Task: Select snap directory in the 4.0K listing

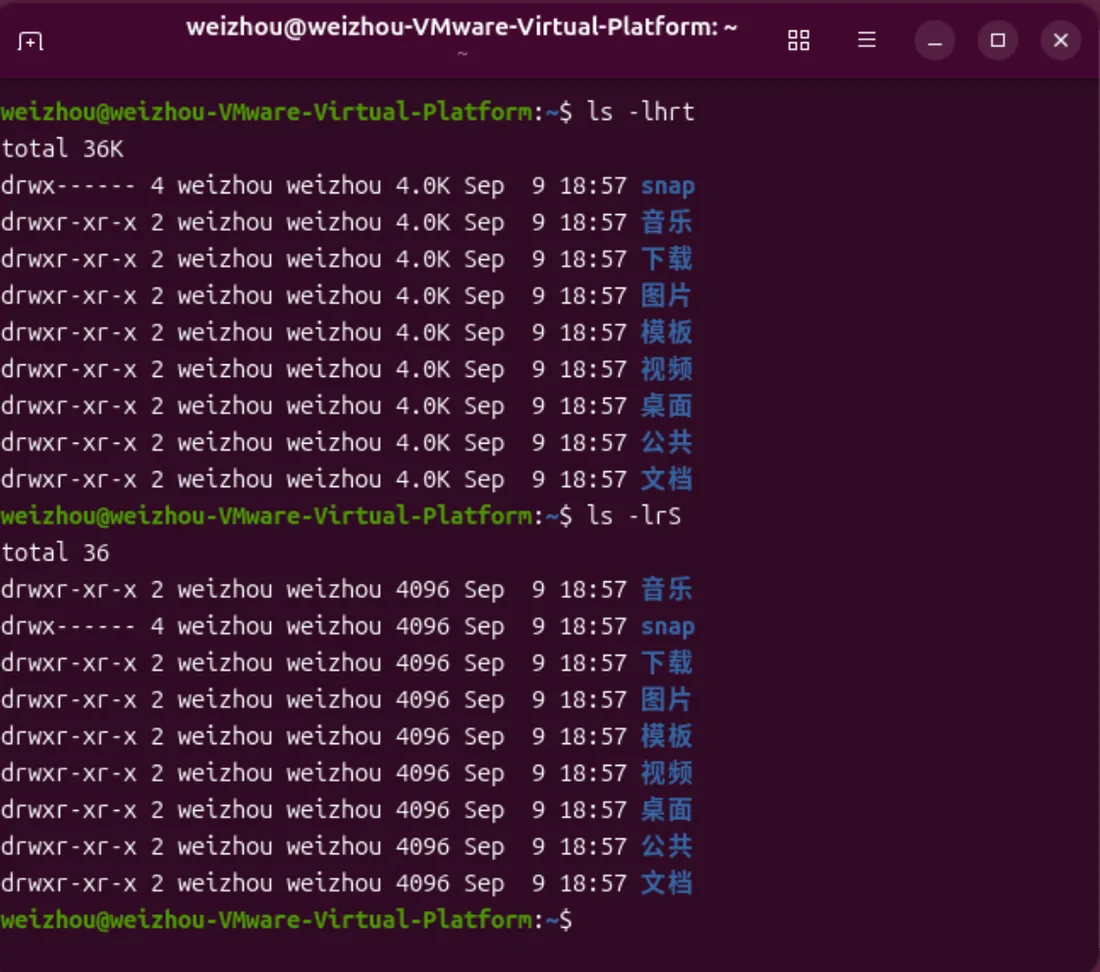Action: point(668,186)
